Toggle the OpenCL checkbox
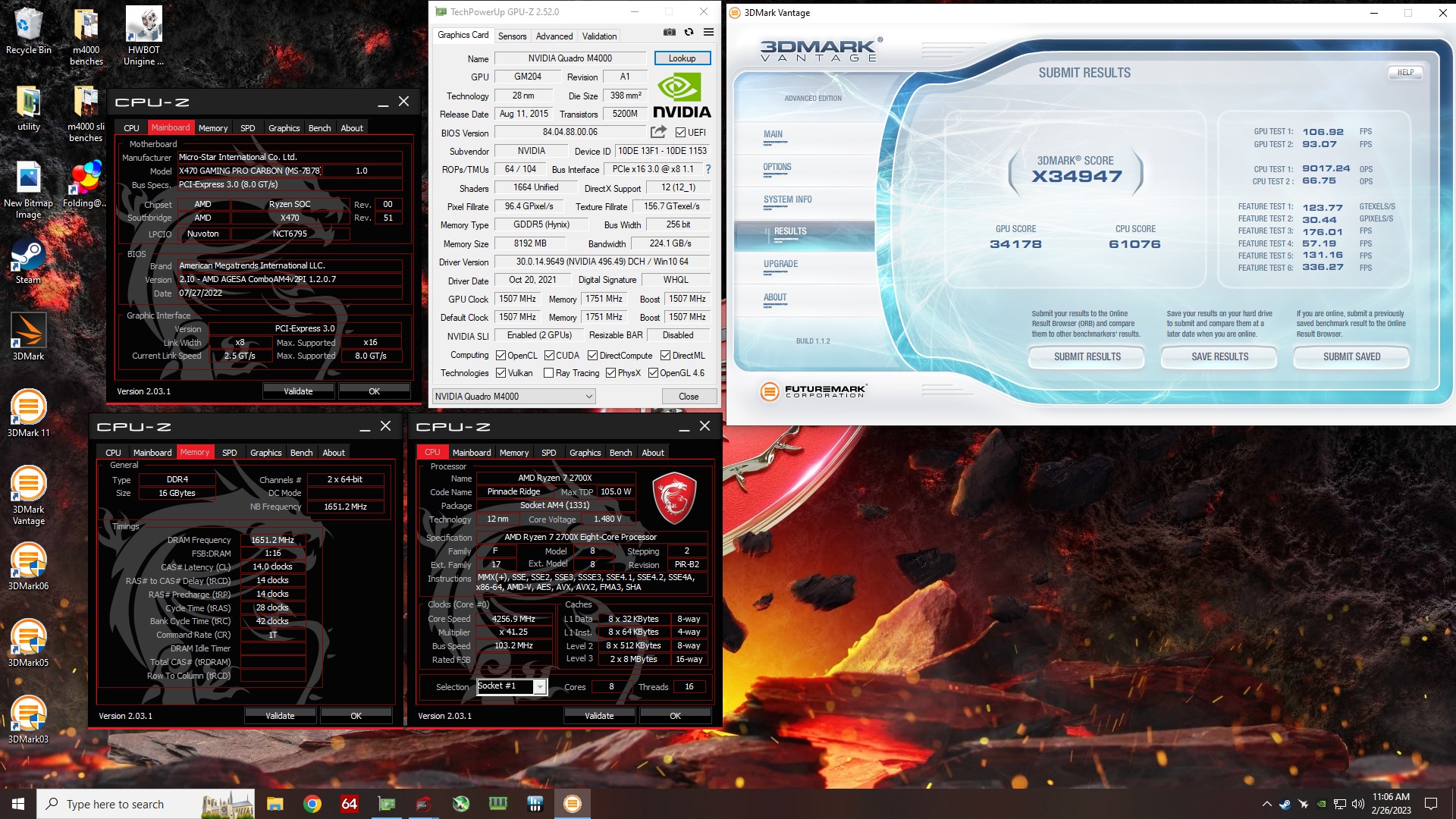Image resolution: width=1456 pixels, height=819 pixels. pos(500,356)
